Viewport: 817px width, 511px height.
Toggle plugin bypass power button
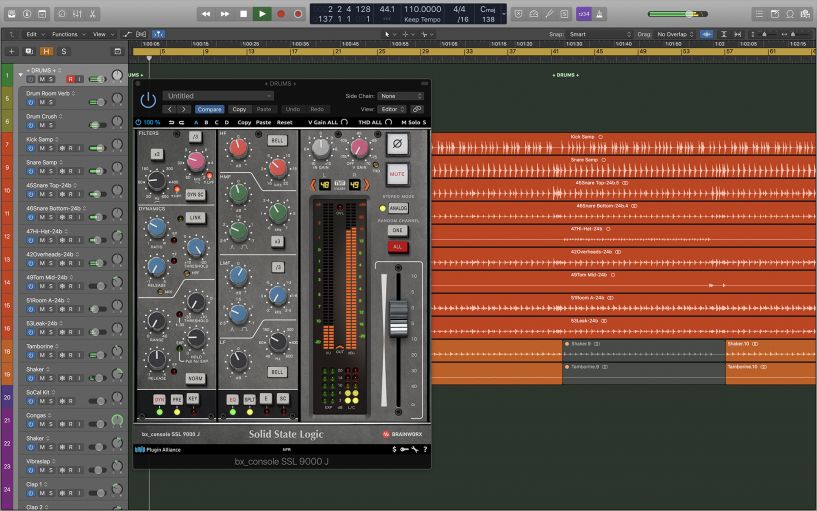point(148,100)
